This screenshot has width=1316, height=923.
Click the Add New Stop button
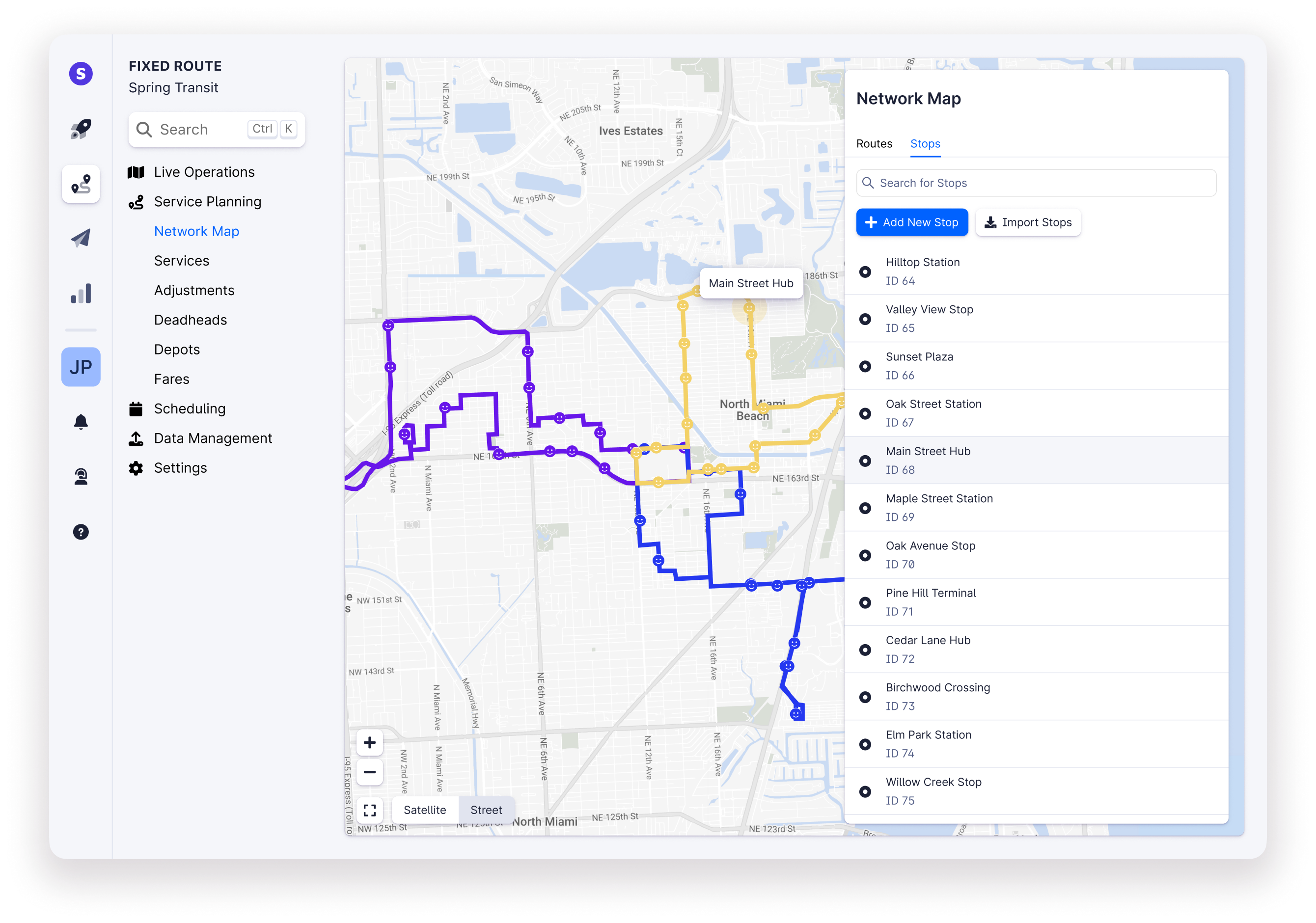click(x=911, y=222)
